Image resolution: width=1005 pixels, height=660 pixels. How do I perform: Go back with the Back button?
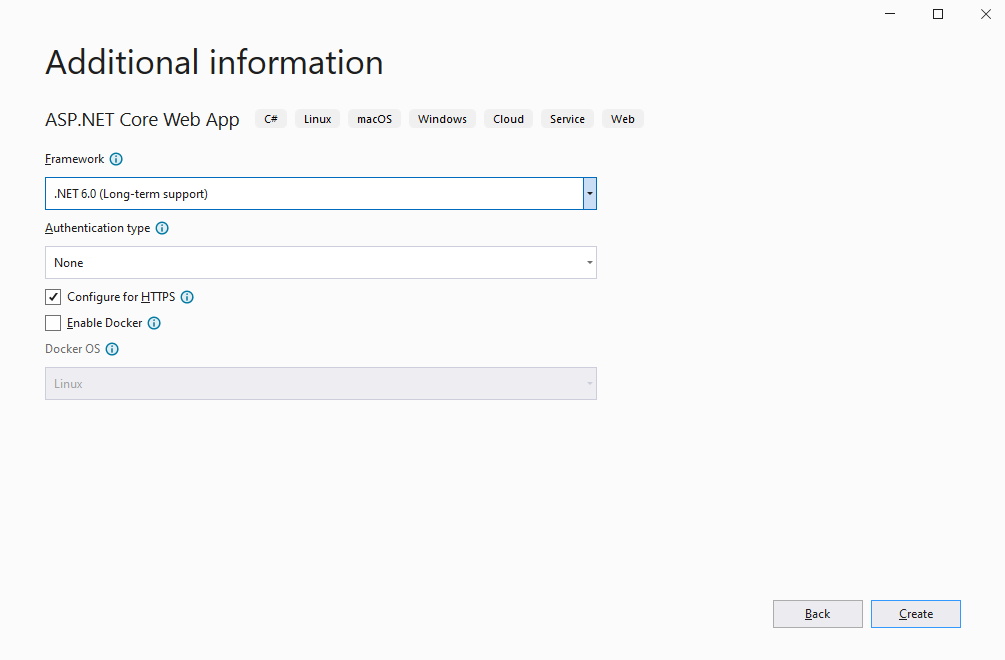(x=817, y=614)
